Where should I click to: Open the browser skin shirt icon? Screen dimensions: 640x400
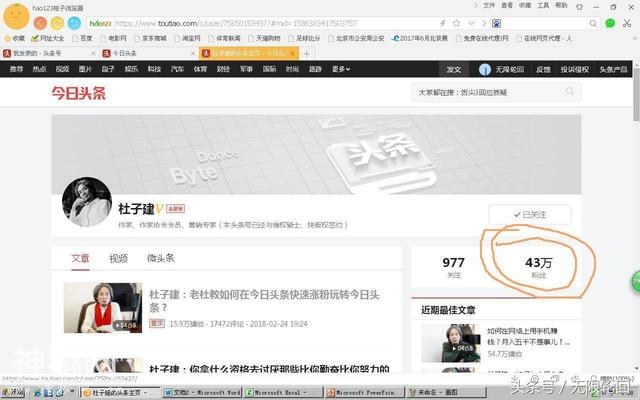click(579, 6)
